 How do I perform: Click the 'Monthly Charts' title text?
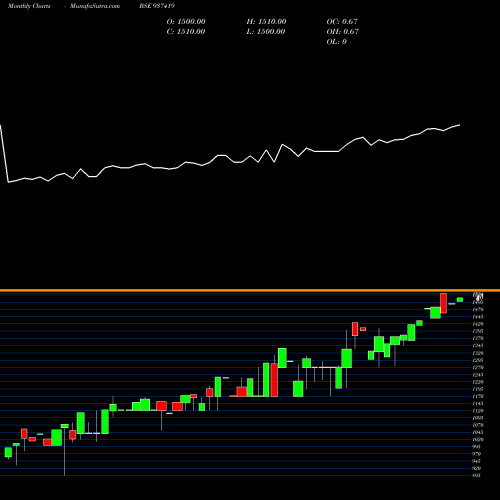pyautogui.click(x=29, y=6)
